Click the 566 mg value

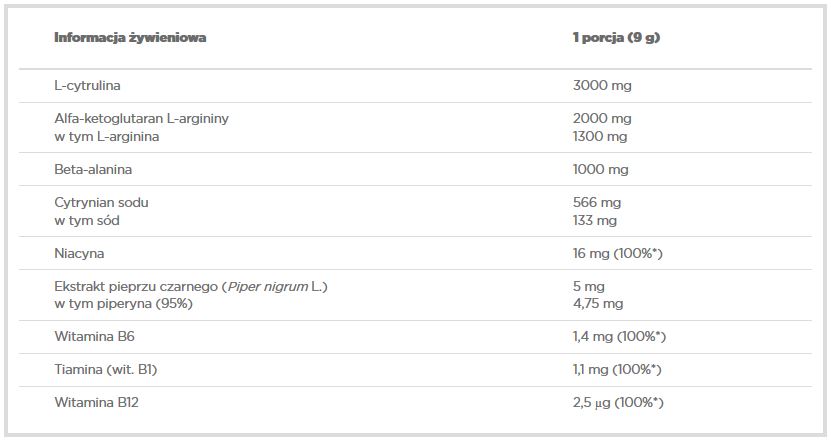tap(596, 202)
